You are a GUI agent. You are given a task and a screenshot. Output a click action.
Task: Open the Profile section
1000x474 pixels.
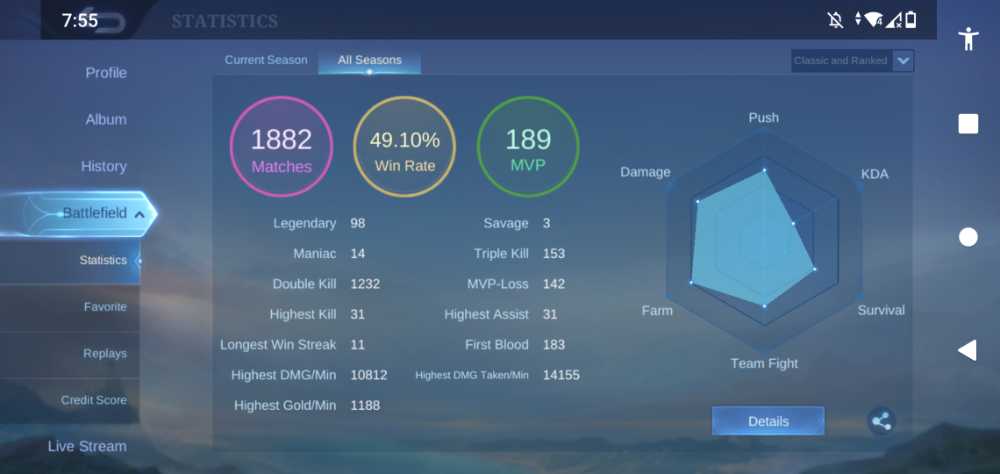click(106, 73)
